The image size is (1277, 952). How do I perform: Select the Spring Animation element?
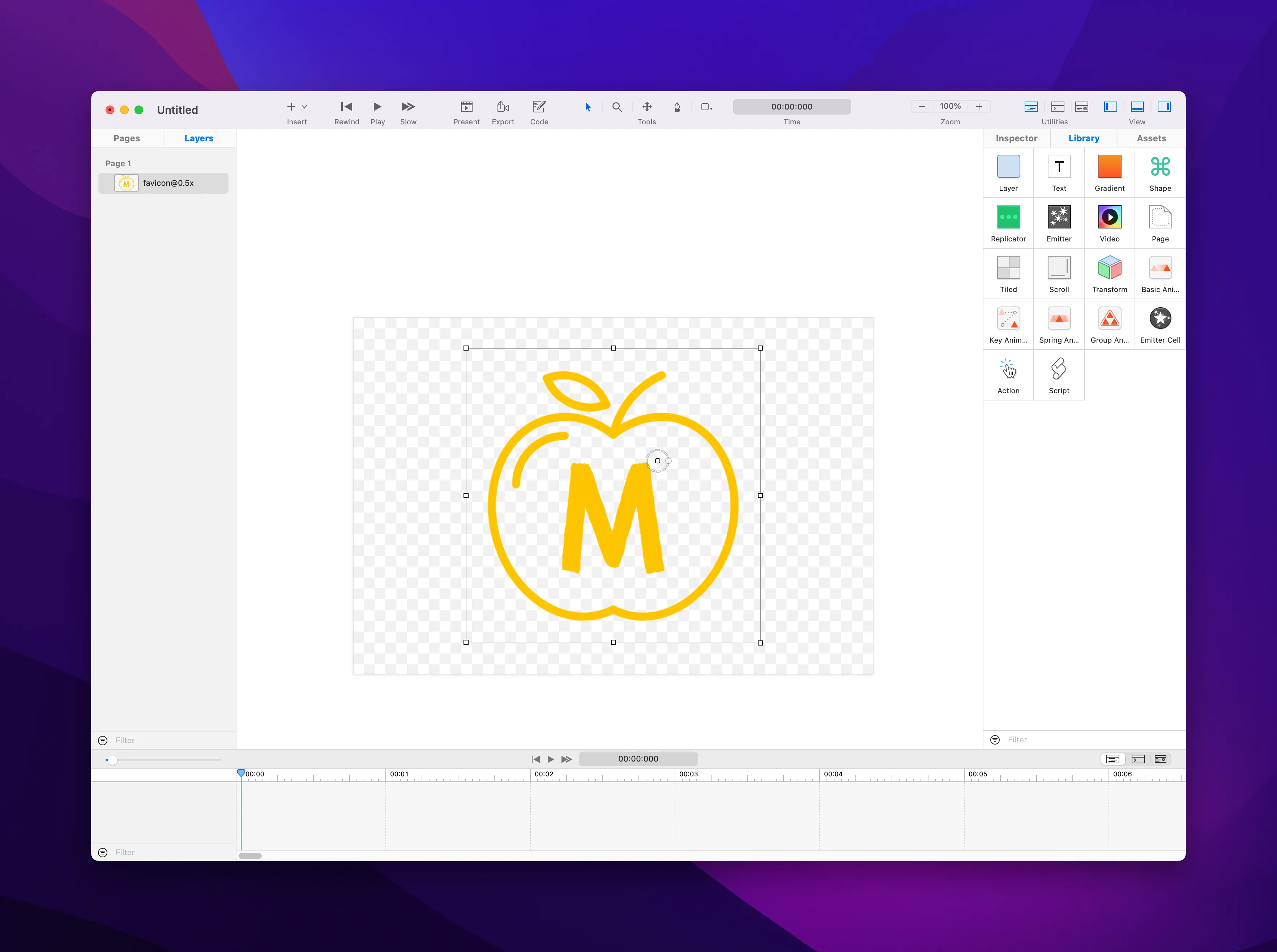click(1059, 324)
